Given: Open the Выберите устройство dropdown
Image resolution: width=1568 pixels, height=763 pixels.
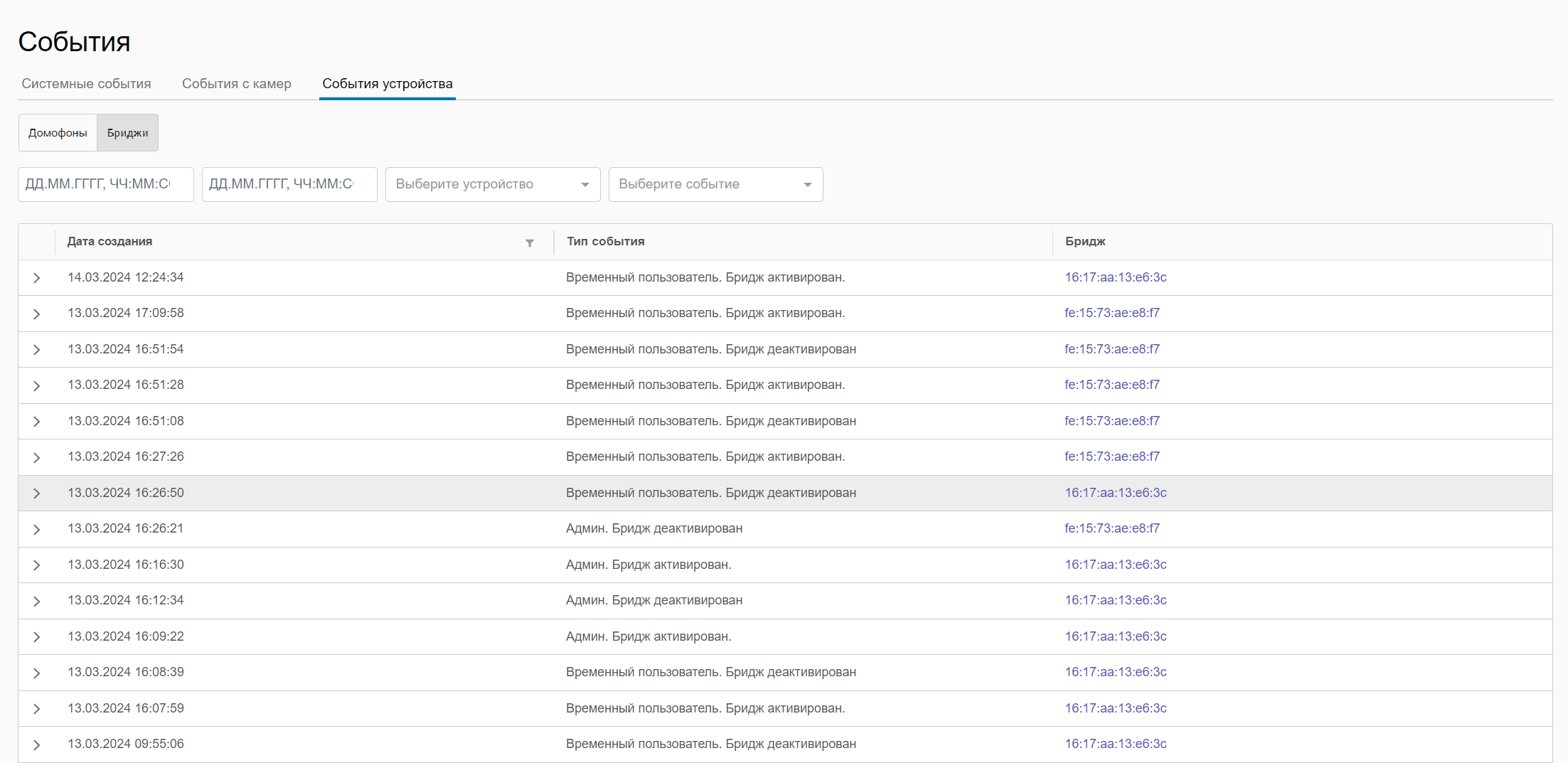Looking at the screenshot, I should [492, 185].
